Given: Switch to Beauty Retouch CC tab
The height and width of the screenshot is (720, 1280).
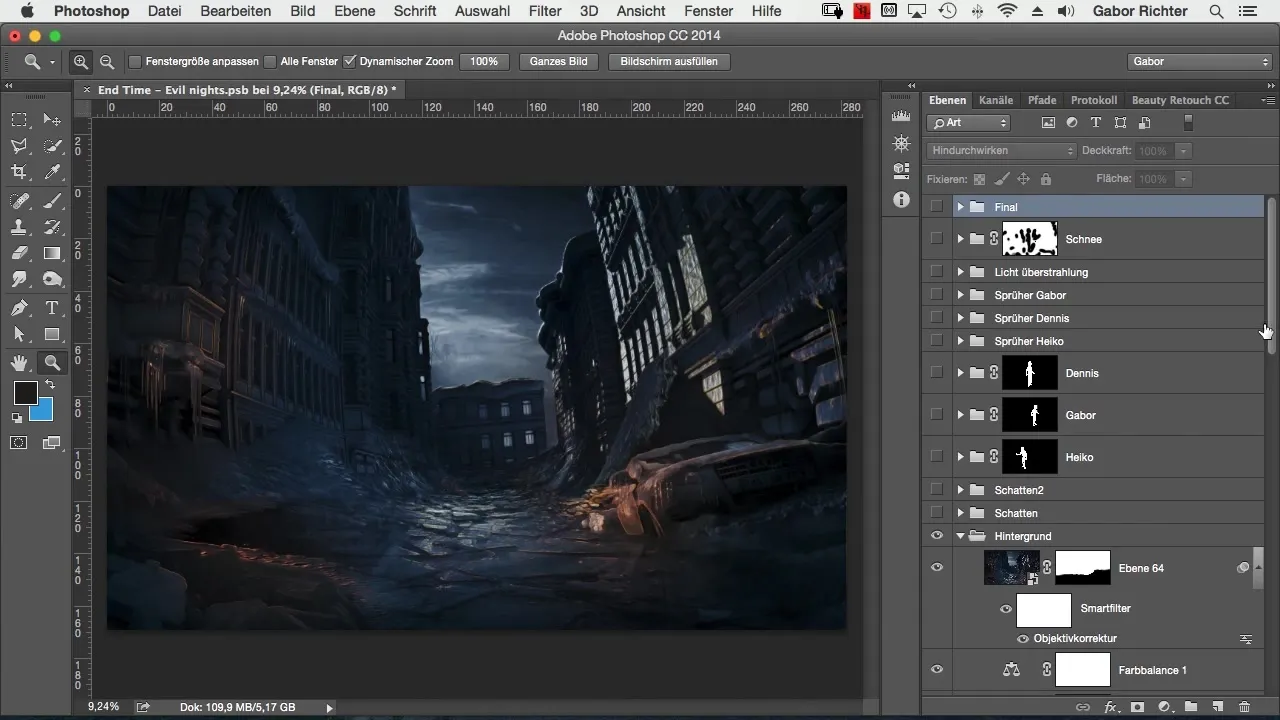Looking at the screenshot, I should [x=1180, y=100].
